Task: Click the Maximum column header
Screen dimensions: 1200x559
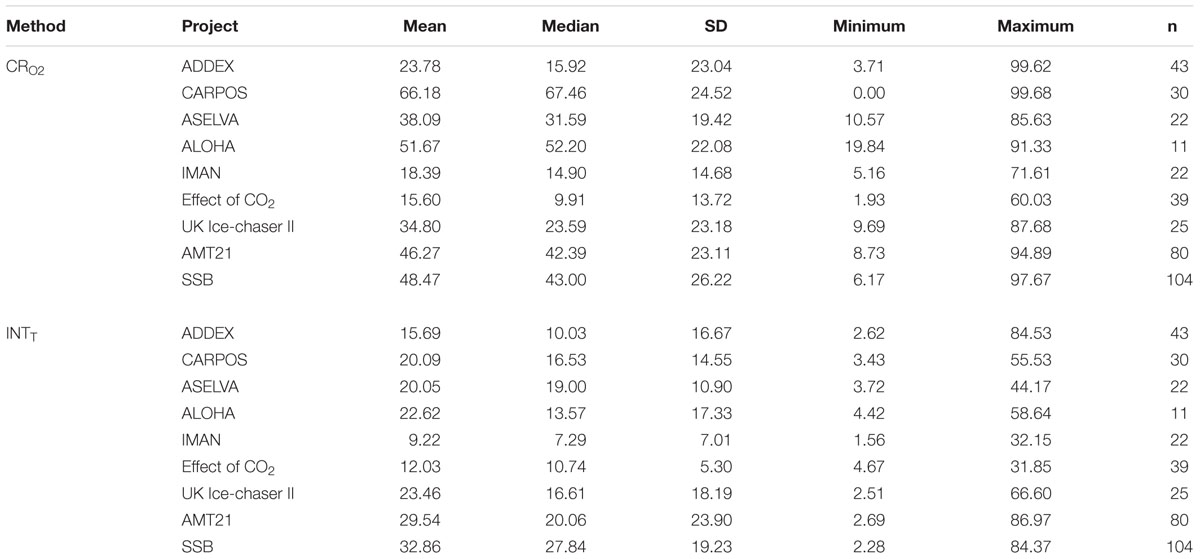Action: [x=1035, y=27]
